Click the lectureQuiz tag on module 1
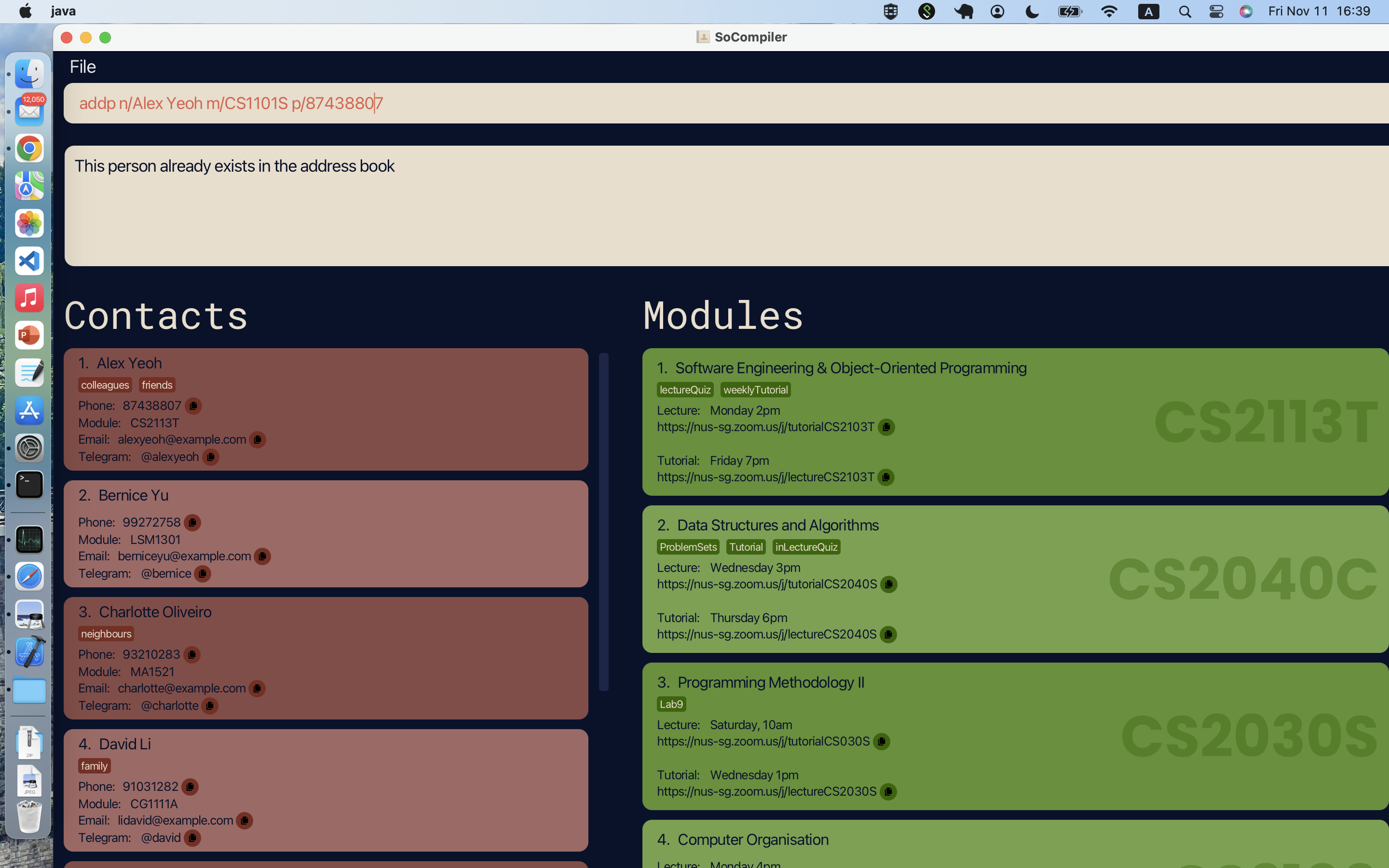This screenshot has height=868, width=1389. [x=685, y=390]
